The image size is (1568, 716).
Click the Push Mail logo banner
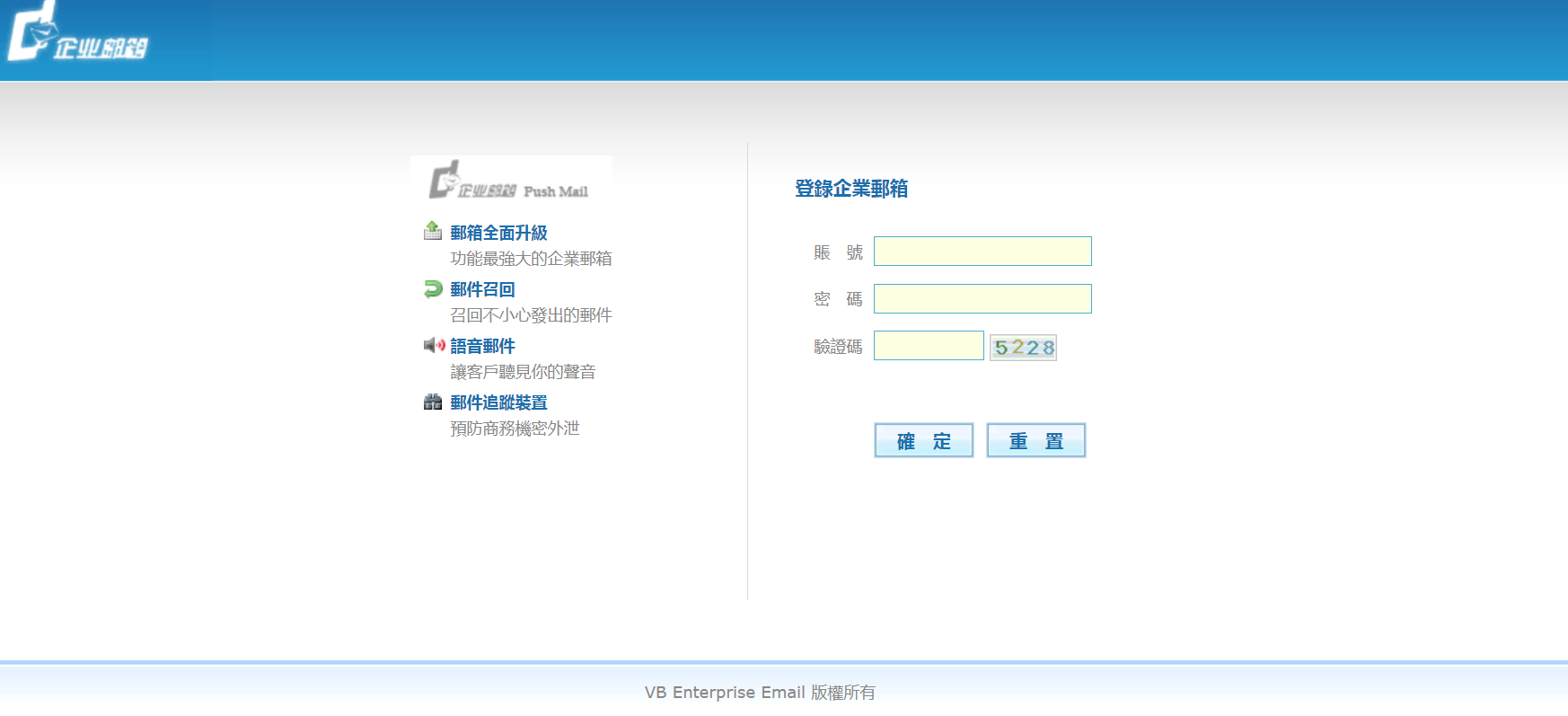[x=511, y=179]
